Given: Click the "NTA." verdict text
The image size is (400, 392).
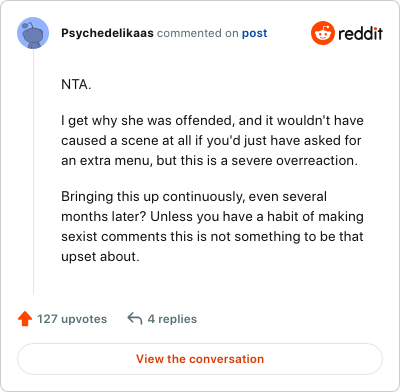Looking at the screenshot, I should [76, 85].
